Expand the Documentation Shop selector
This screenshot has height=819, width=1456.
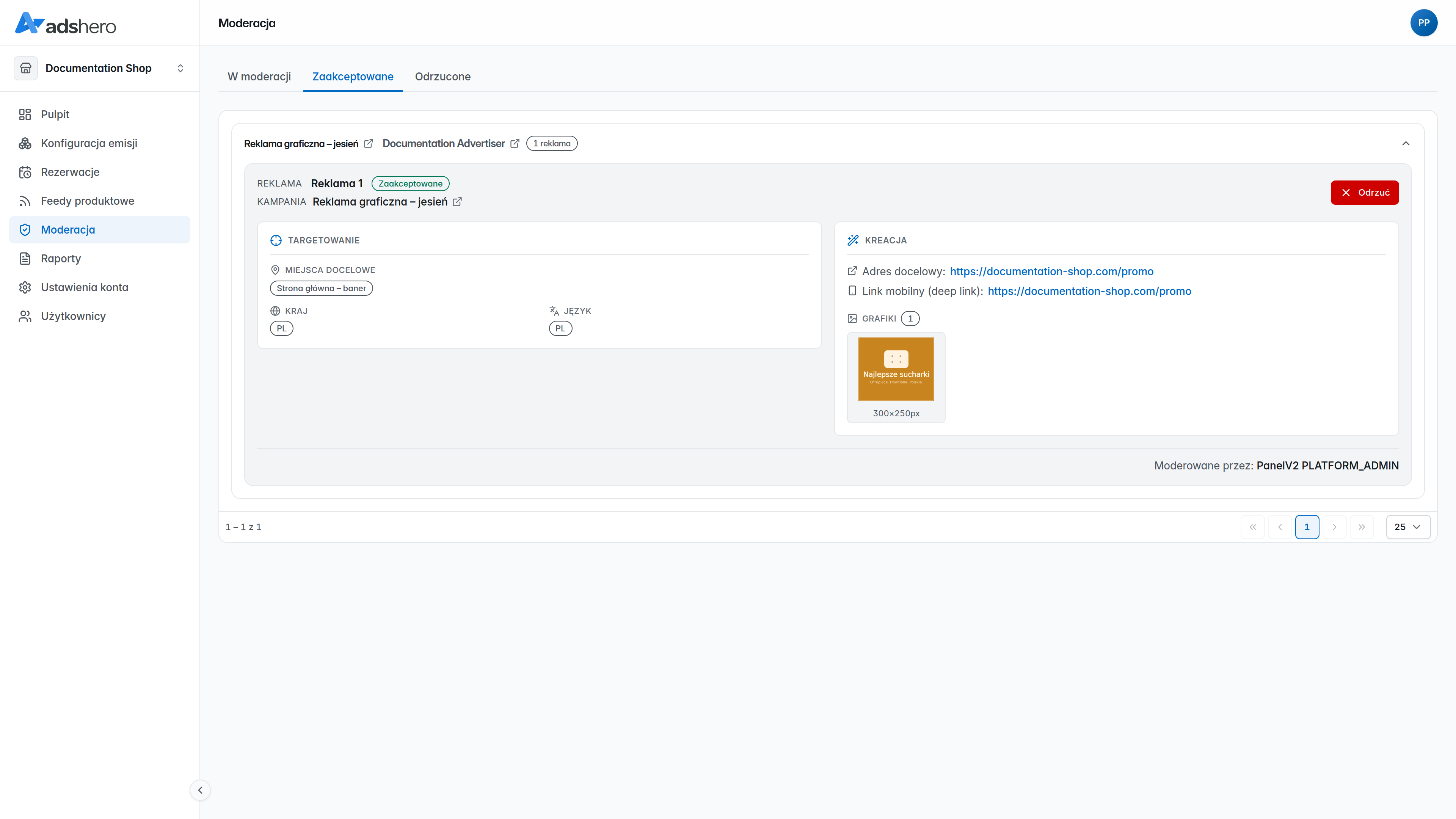pos(99,68)
